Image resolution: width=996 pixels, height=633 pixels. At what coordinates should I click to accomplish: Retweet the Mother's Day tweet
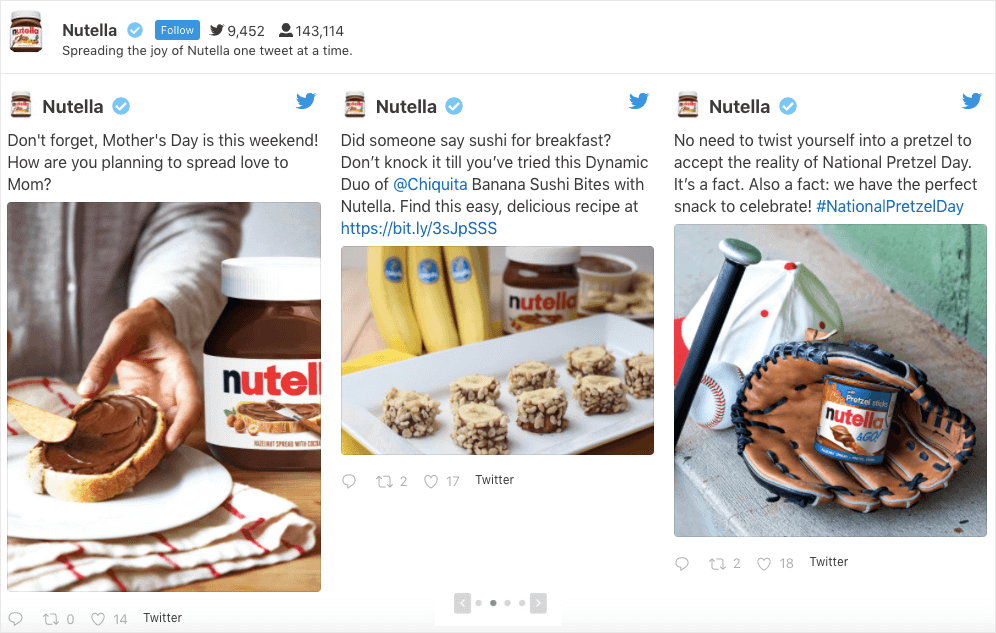(x=50, y=618)
